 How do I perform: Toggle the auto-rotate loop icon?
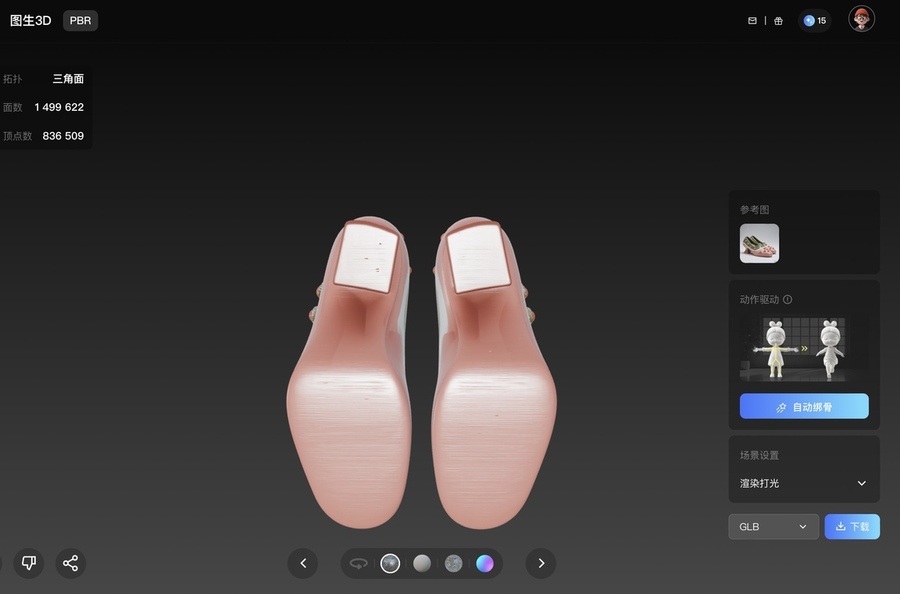click(358, 563)
